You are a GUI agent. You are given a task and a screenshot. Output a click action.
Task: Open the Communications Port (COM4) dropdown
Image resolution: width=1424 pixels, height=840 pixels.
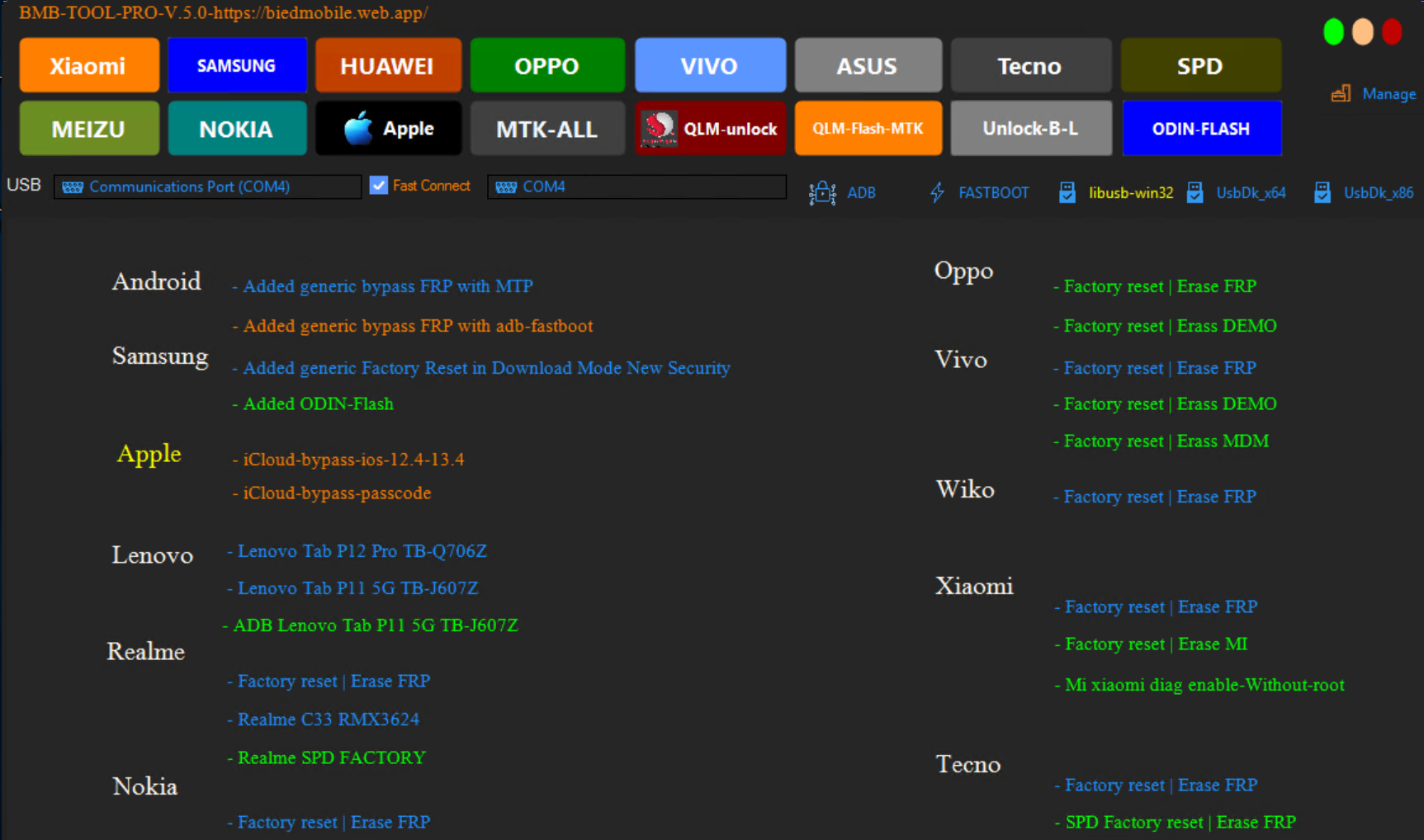[207, 186]
